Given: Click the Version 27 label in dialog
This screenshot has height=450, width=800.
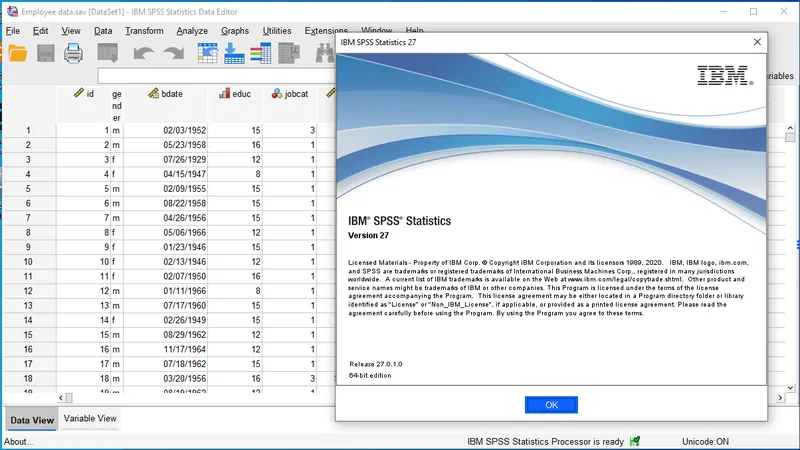Looking at the screenshot, I should click(368, 235).
